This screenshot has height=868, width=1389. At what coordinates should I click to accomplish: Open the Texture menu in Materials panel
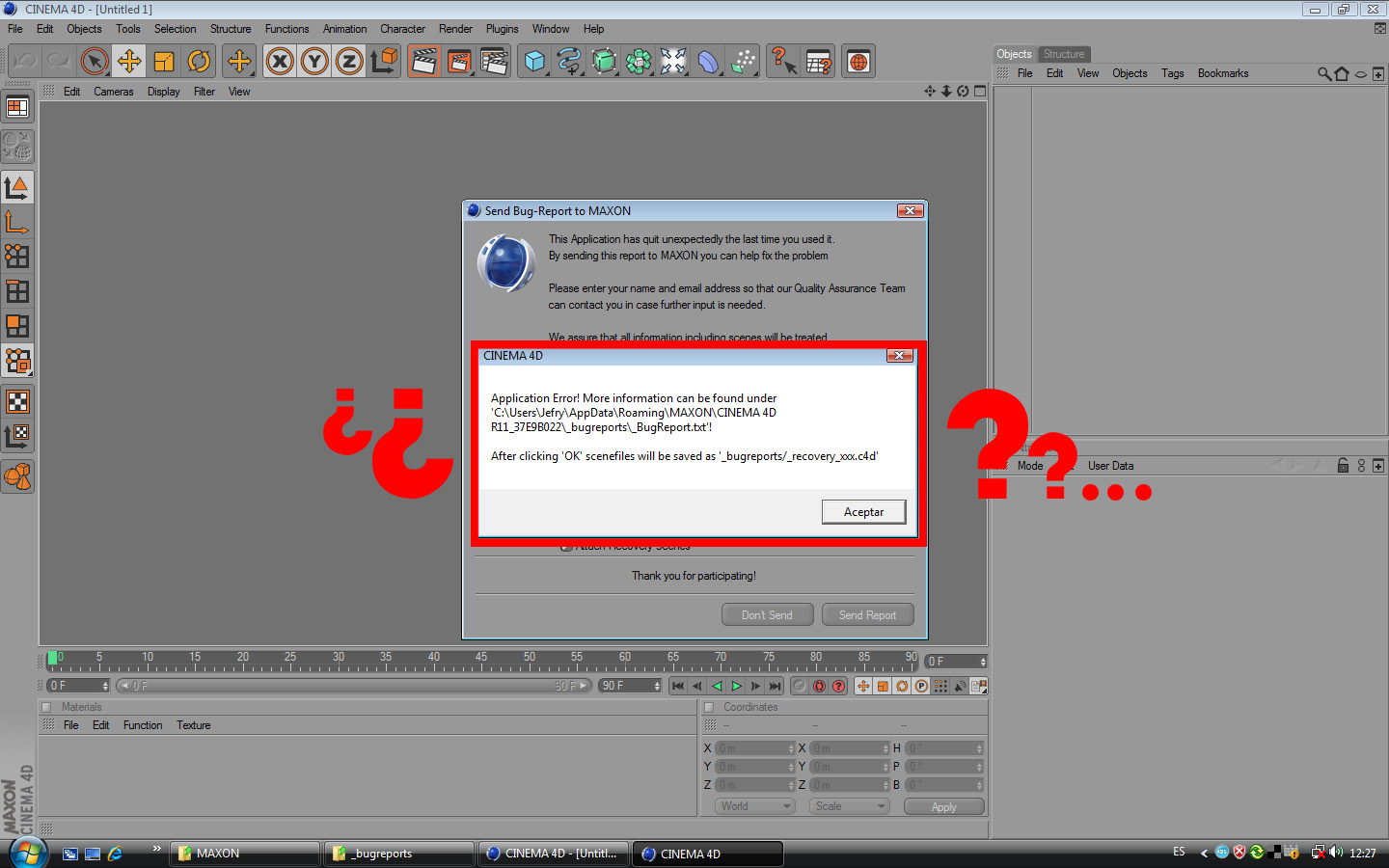pyautogui.click(x=193, y=725)
